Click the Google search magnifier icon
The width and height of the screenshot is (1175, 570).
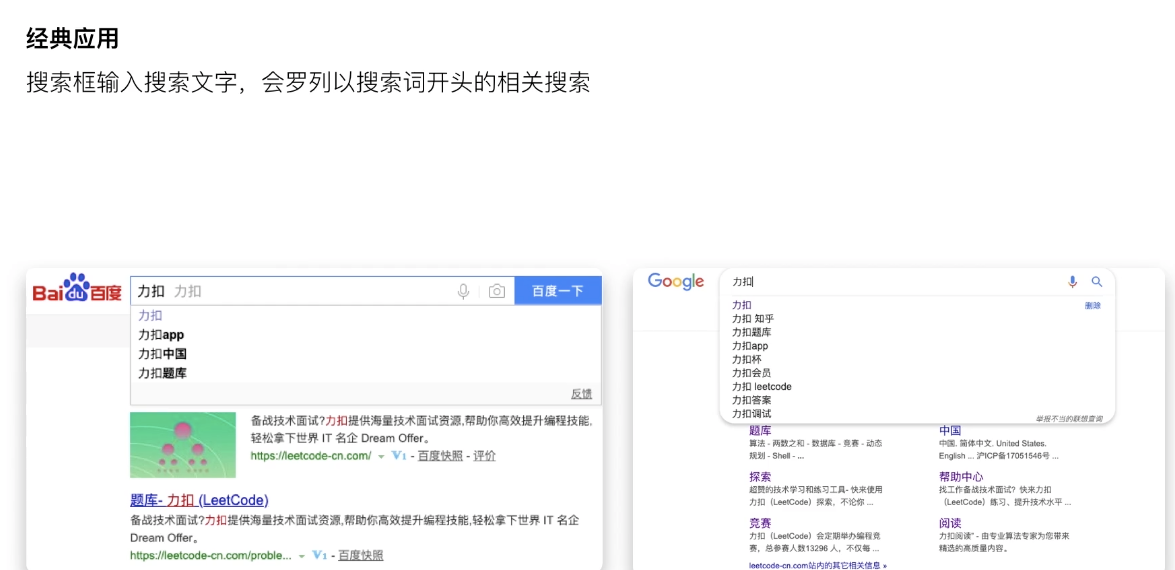coord(1097,282)
